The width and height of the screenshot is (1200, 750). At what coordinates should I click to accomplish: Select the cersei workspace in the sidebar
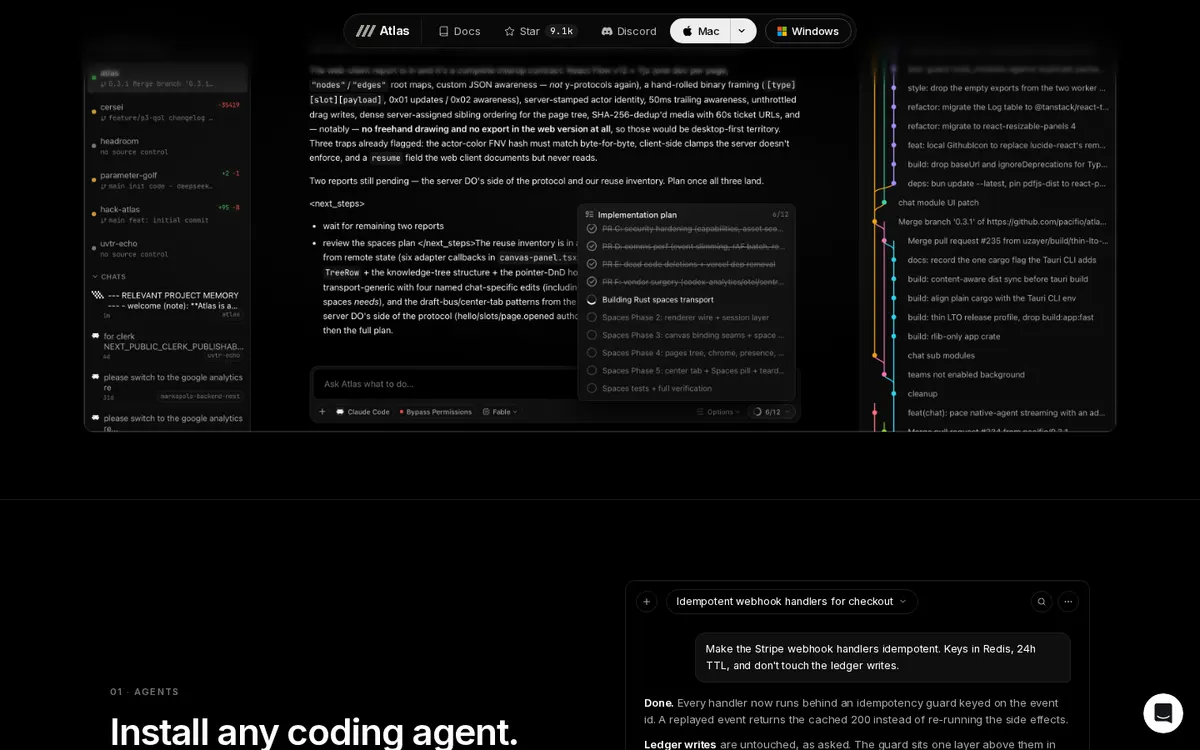point(166,111)
